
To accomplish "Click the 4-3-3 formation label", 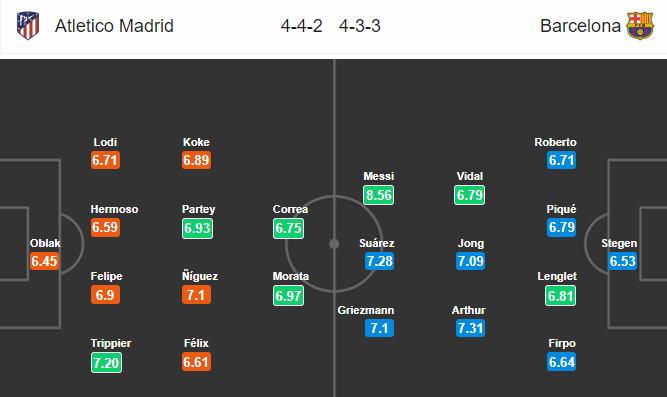I will pos(359,26).
